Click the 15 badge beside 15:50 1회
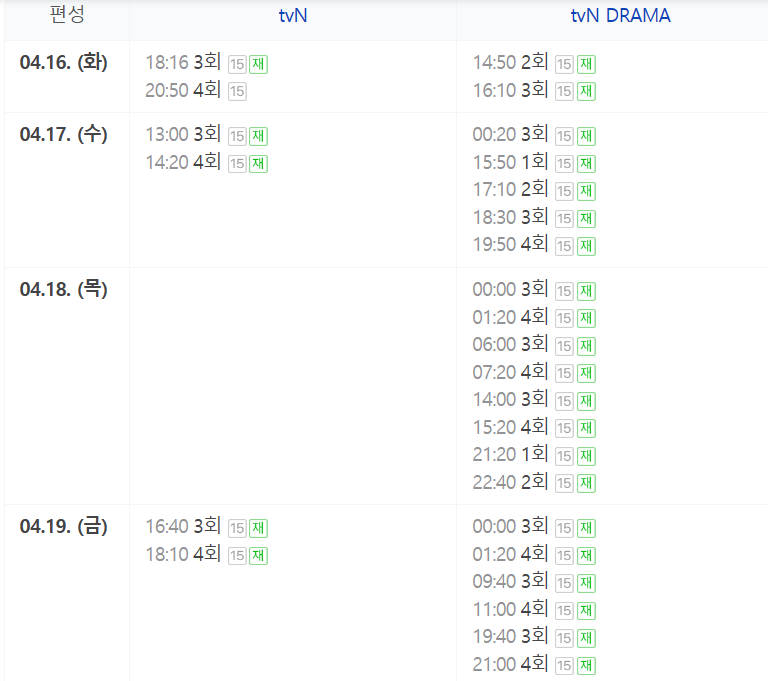 point(564,164)
